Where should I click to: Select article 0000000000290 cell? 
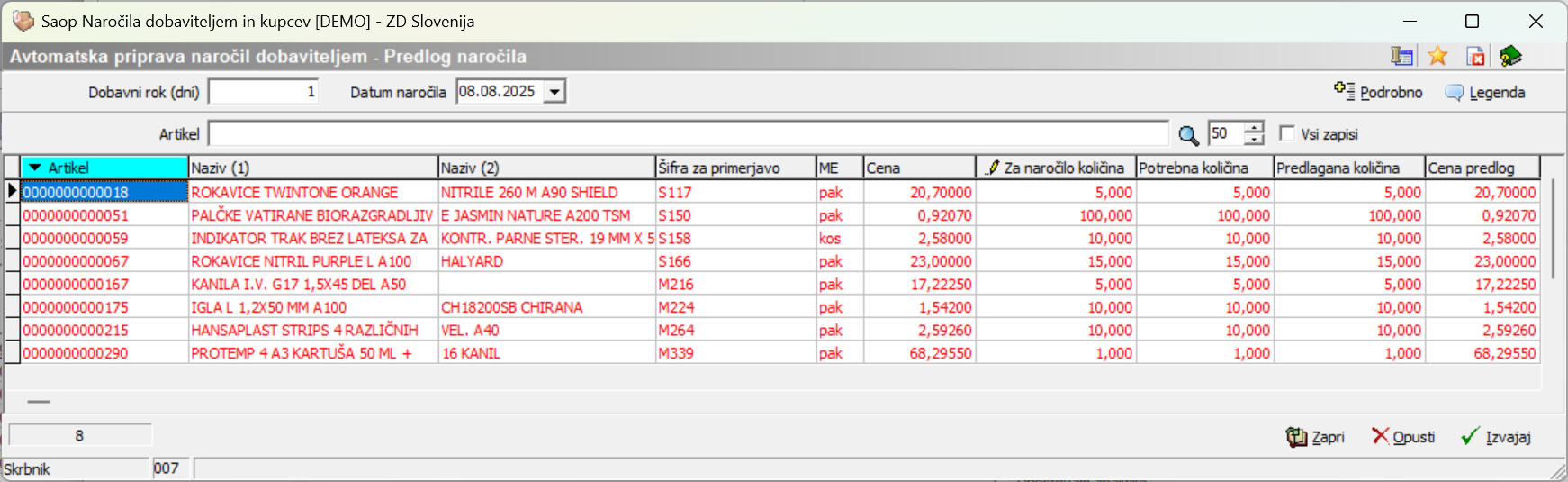coord(104,353)
